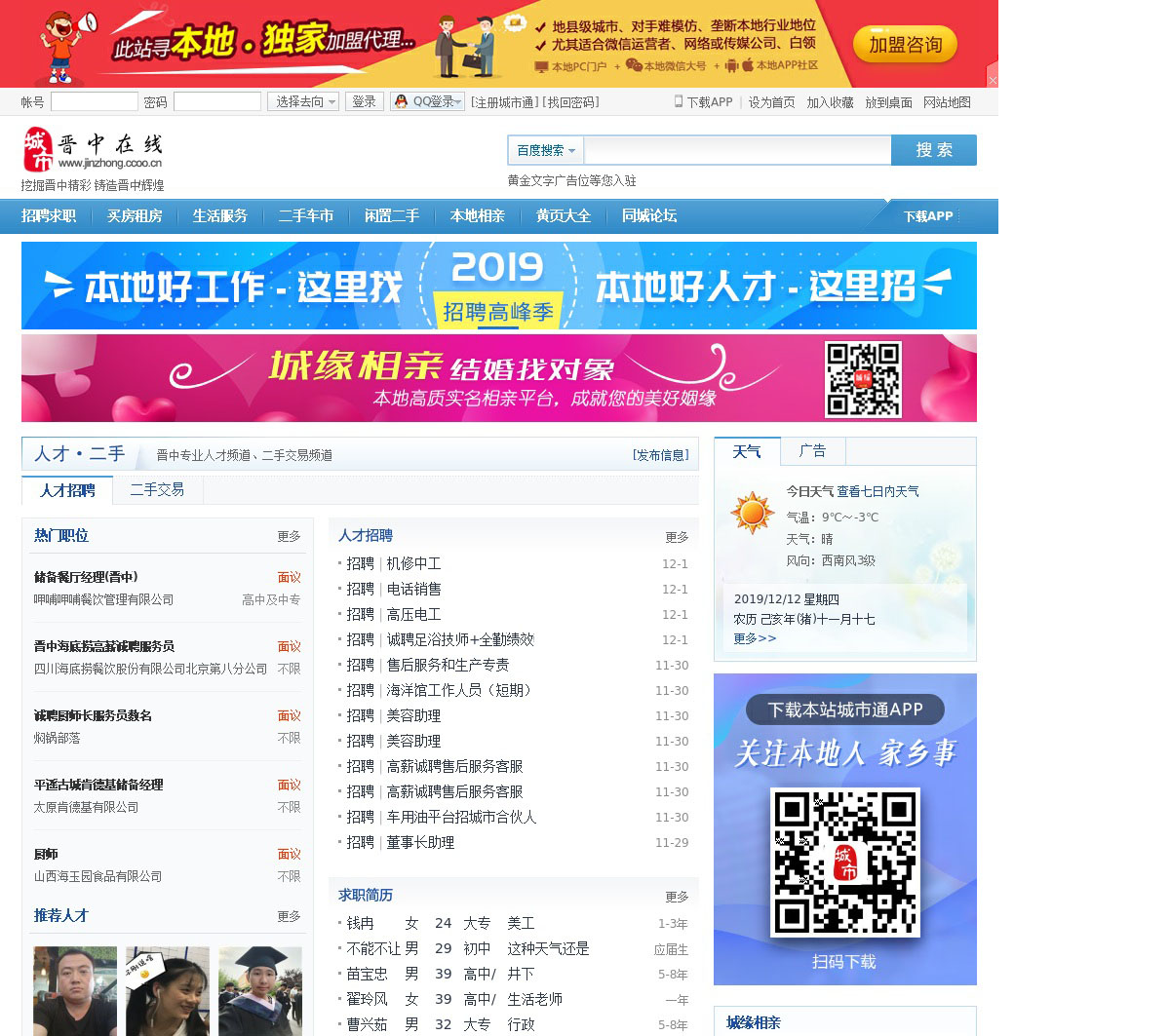Click 更多 next to 推荐人才
This screenshot has width=1170, height=1036.
click(289, 916)
